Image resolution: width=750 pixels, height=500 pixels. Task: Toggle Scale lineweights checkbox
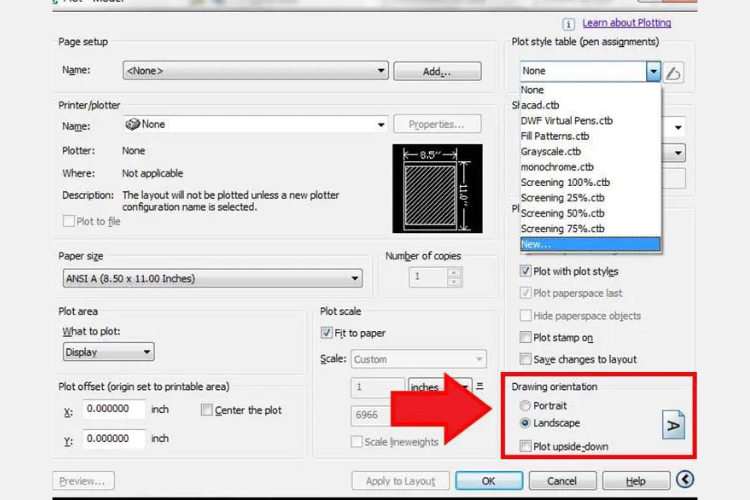click(x=356, y=442)
